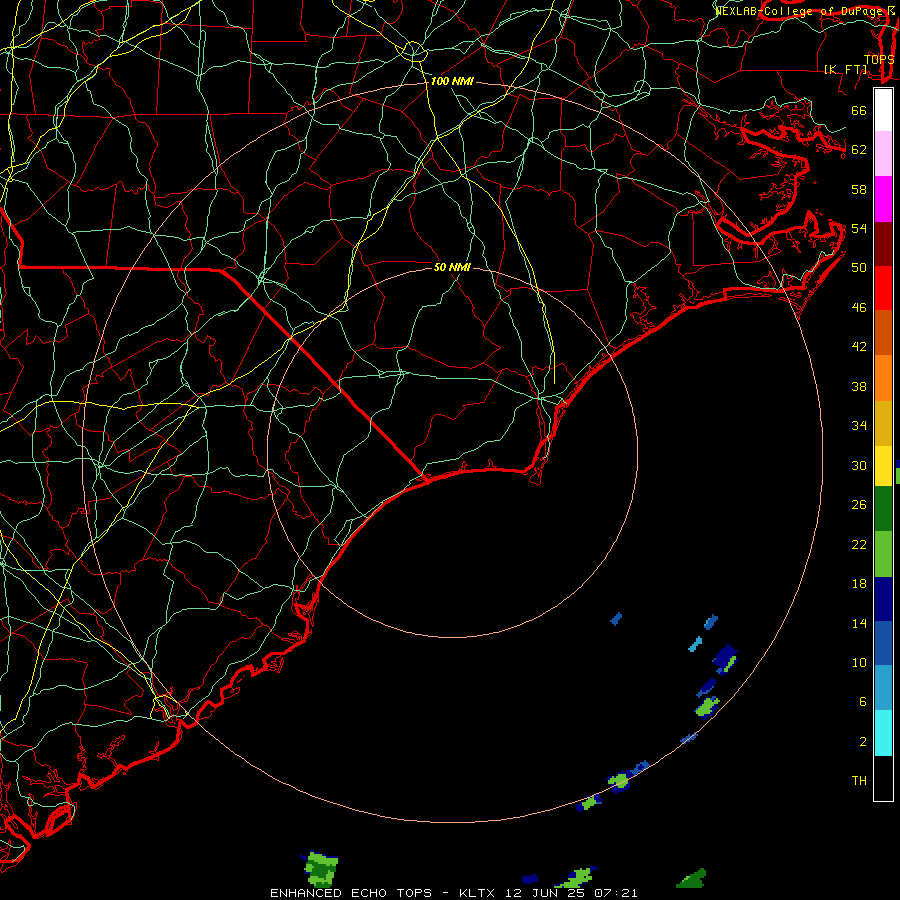Click the '[K FT]' units label
Viewport: 900px width, 900px height.
pyautogui.click(x=846, y=69)
